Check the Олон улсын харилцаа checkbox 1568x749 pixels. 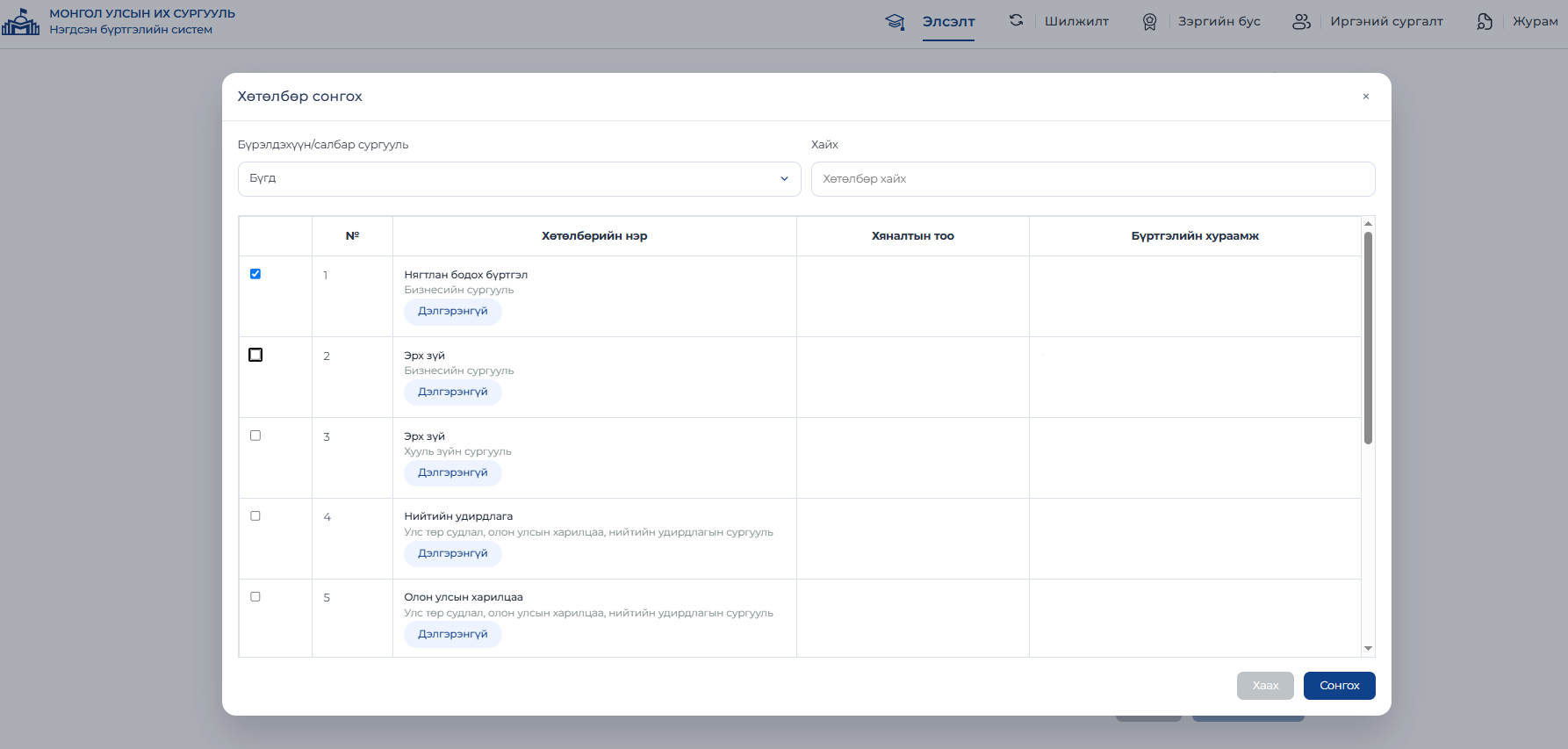point(255,597)
